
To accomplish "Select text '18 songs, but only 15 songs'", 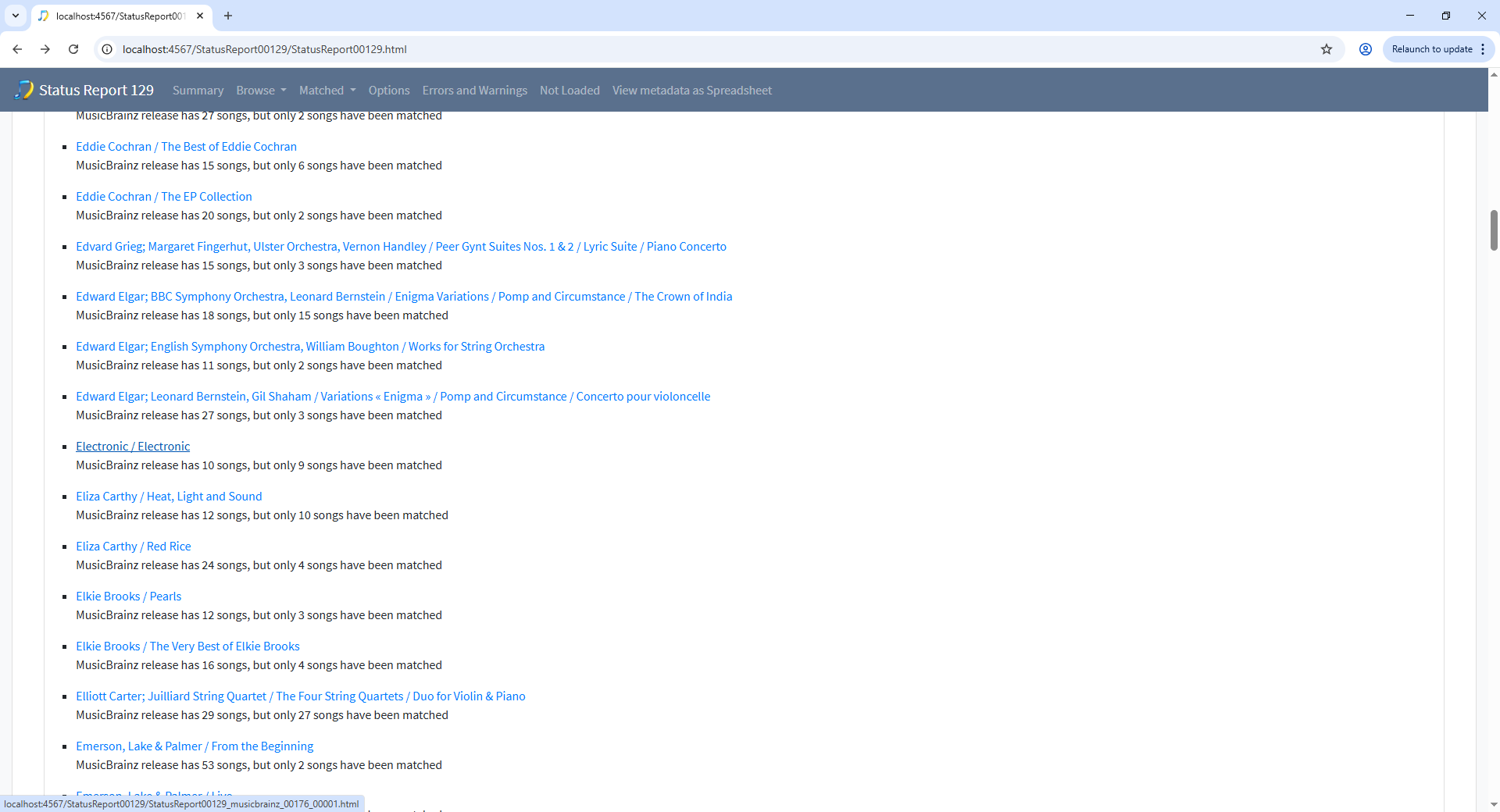I will [x=273, y=315].
